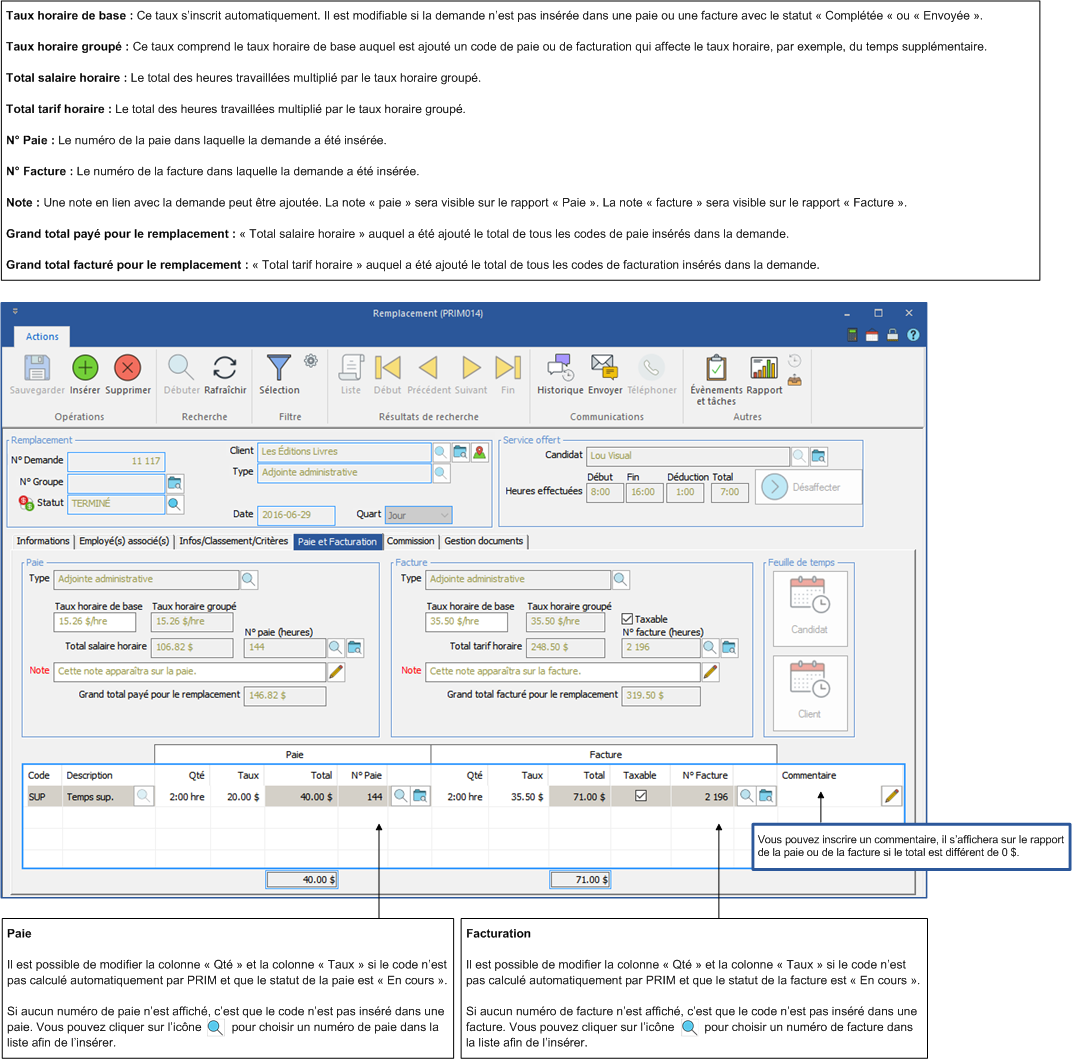Click the map pin icon beside Client

pos(480,452)
